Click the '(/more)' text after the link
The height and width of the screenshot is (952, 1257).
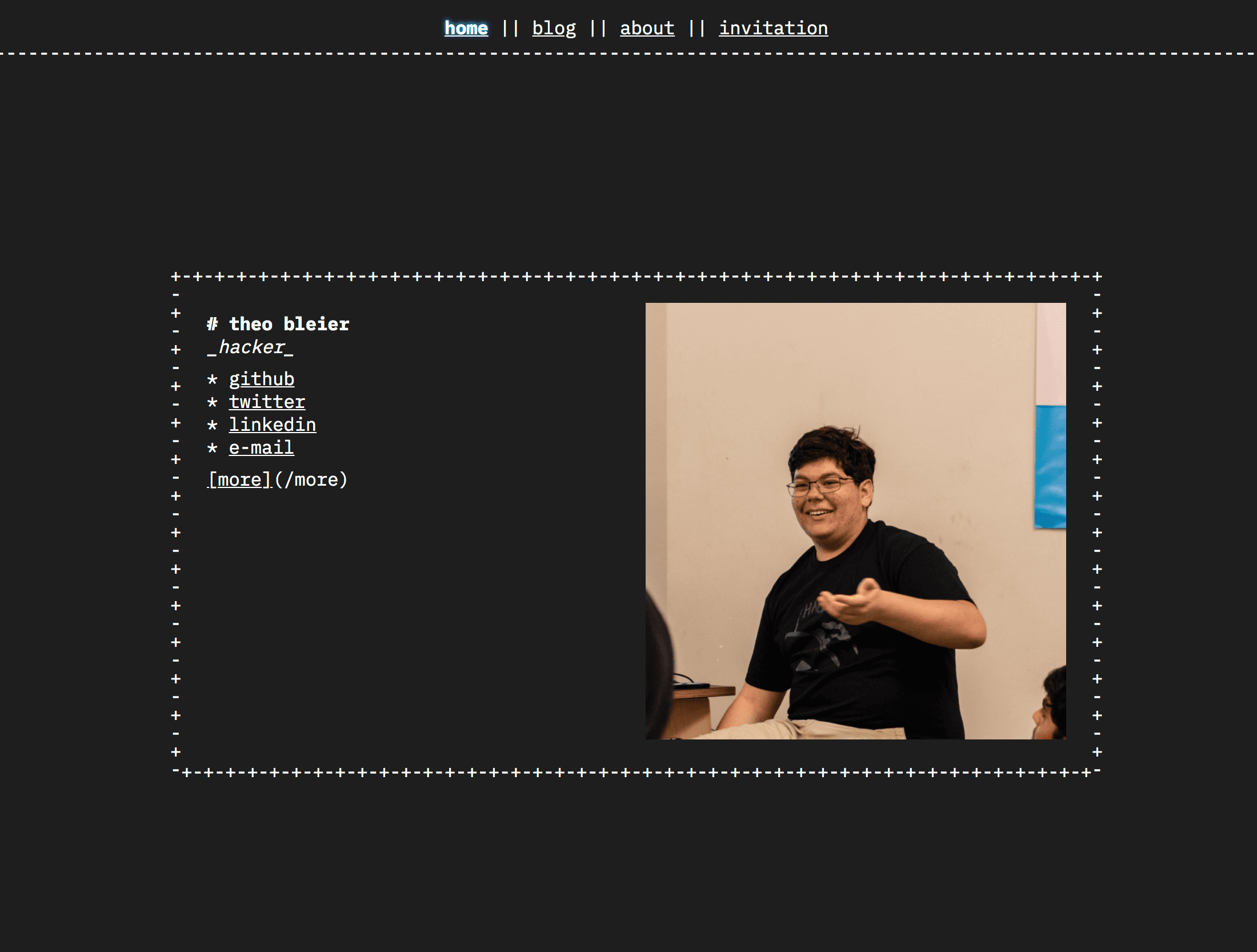coord(311,479)
